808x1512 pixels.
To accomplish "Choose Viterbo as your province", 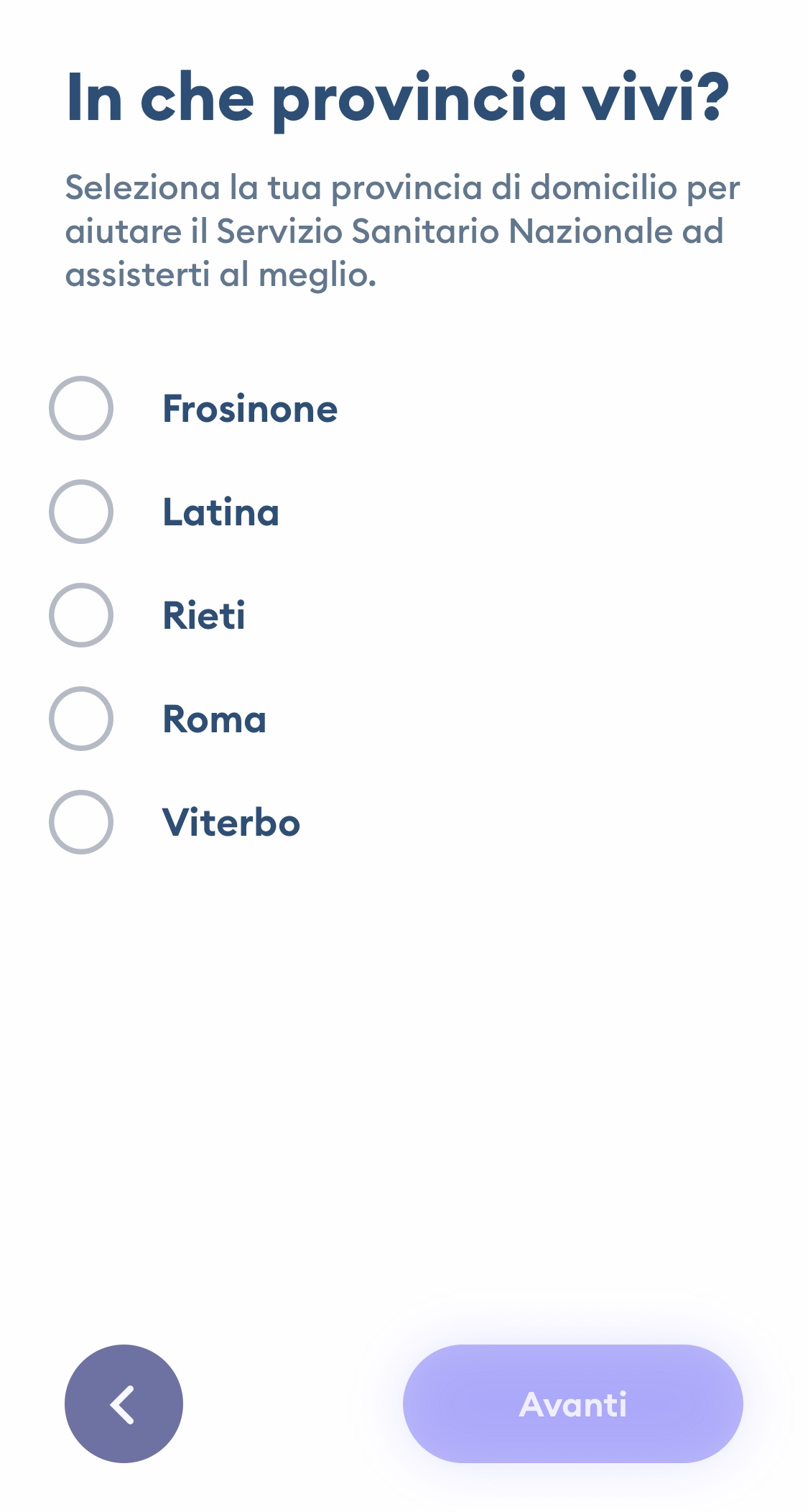I will (81, 822).
